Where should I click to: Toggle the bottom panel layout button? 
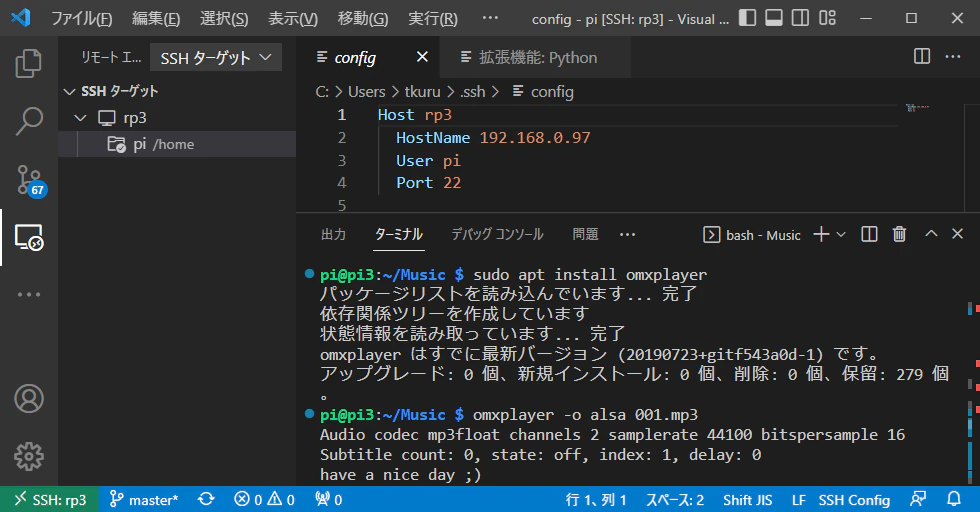pyautogui.click(x=774, y=18)
